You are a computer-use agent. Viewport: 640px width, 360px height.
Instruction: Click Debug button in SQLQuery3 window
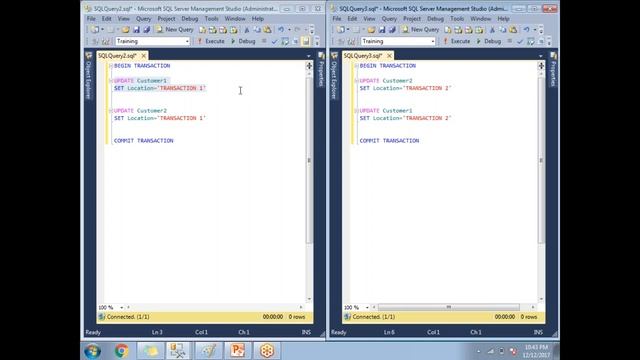(x=489, y=41)
